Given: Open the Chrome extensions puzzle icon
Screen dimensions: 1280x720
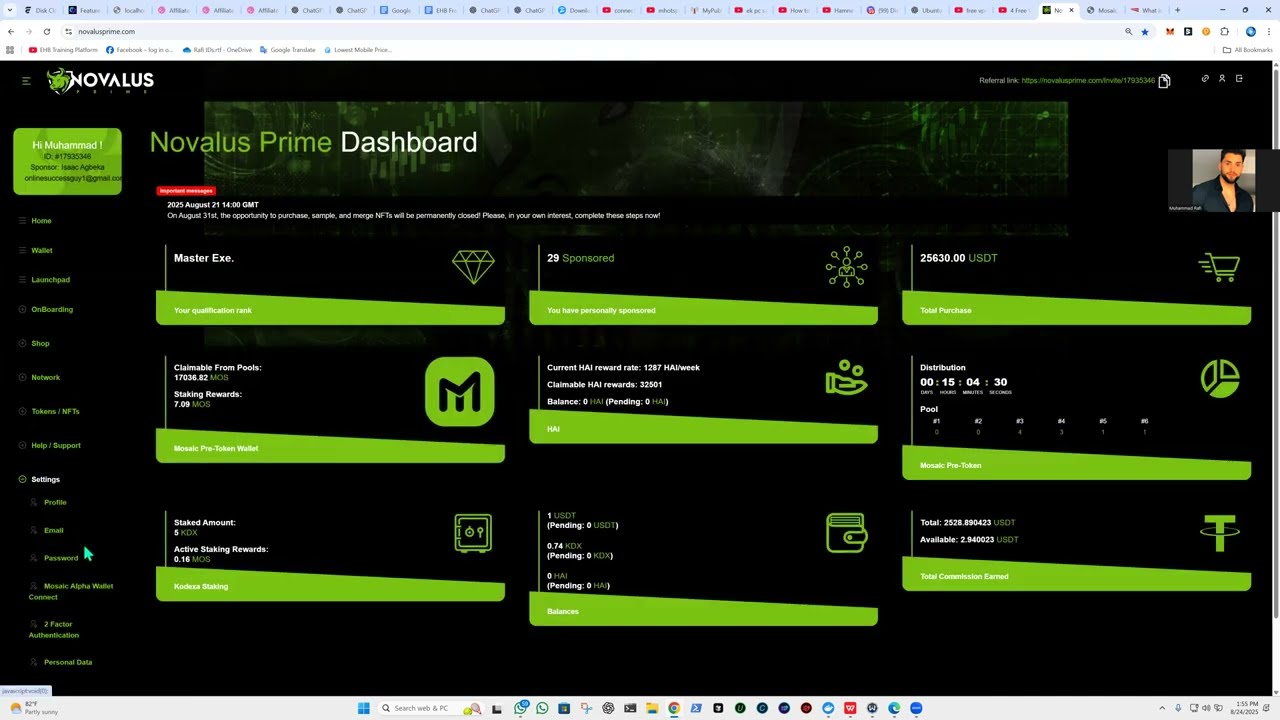Looking at the screenshot, I should click(1224, 31).
